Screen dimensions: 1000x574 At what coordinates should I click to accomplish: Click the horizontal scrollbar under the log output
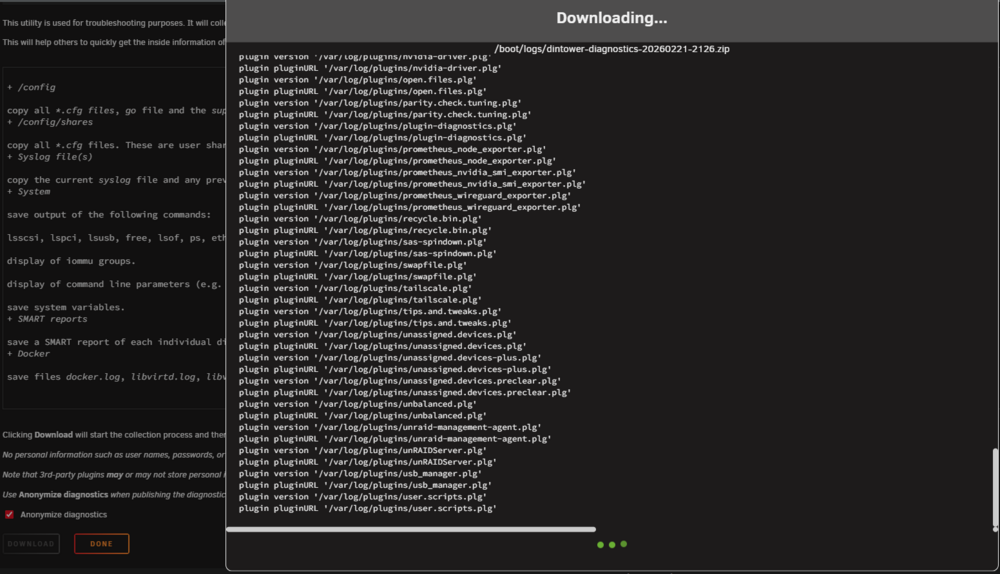(411, 529)
